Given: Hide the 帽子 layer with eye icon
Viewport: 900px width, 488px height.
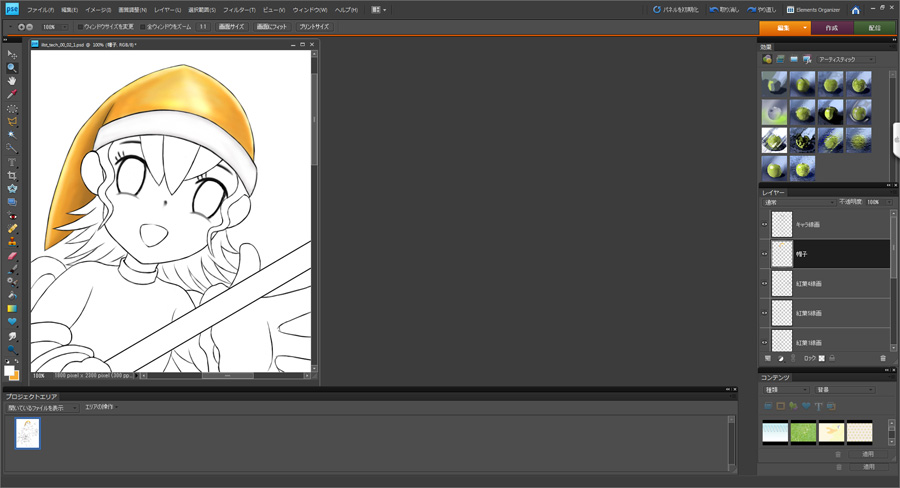Looking at the screenshot, I should point(765,254).
